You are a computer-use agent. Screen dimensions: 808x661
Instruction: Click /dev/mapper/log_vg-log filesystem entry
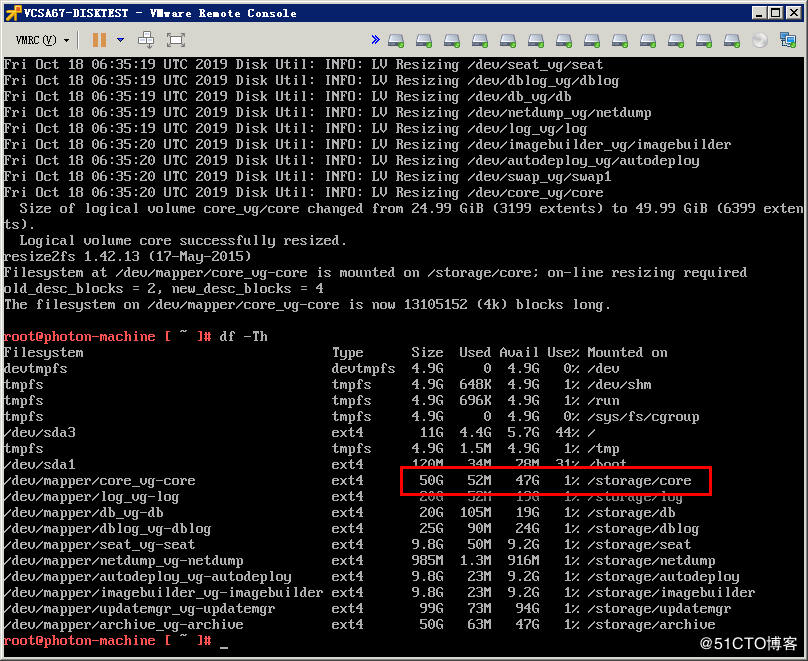[x=91, y=497]
